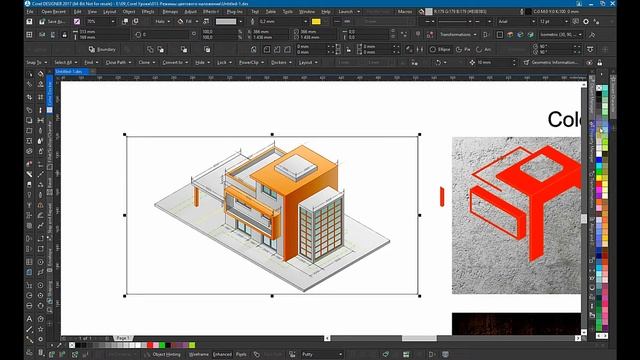Click the orange isometric building image
This screenshot has height=360, width=640.
click(272, 215)
